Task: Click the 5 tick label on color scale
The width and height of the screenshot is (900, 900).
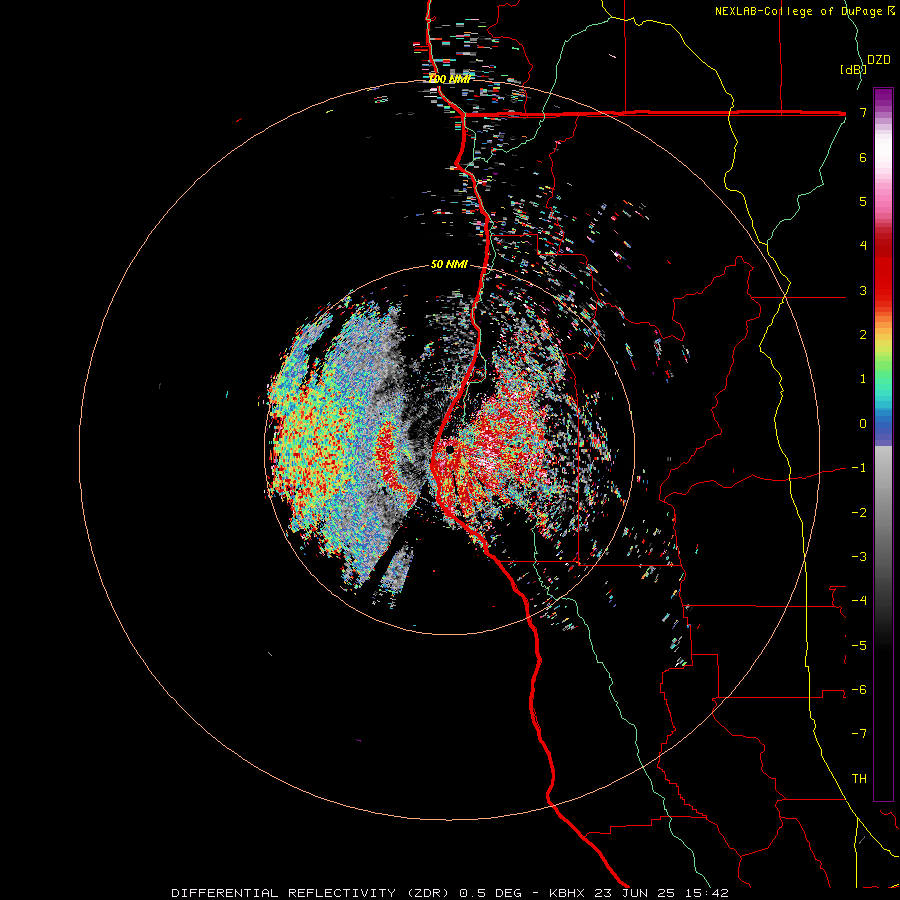Action: coord(863,201)
